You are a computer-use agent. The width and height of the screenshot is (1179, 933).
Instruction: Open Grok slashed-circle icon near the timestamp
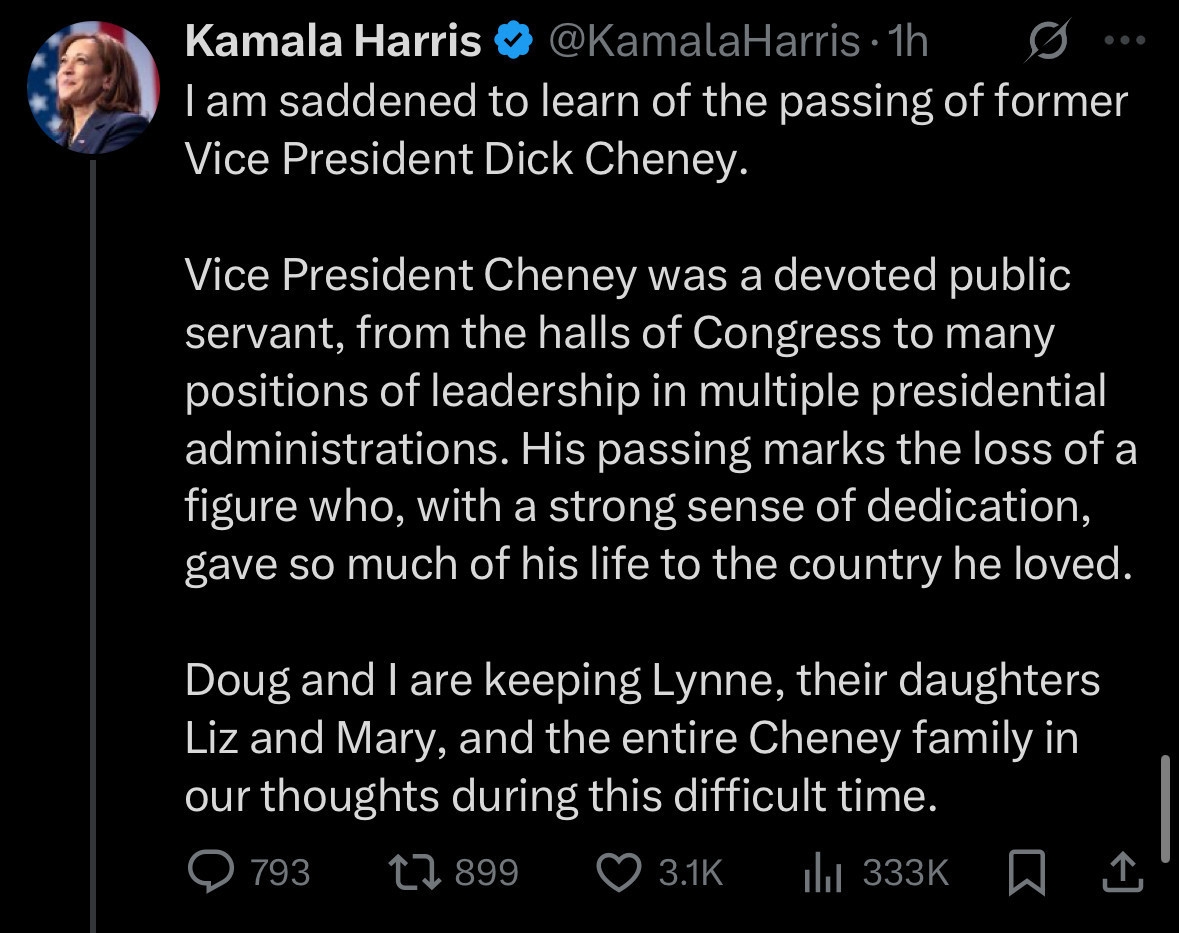(x=1047, y=42)
